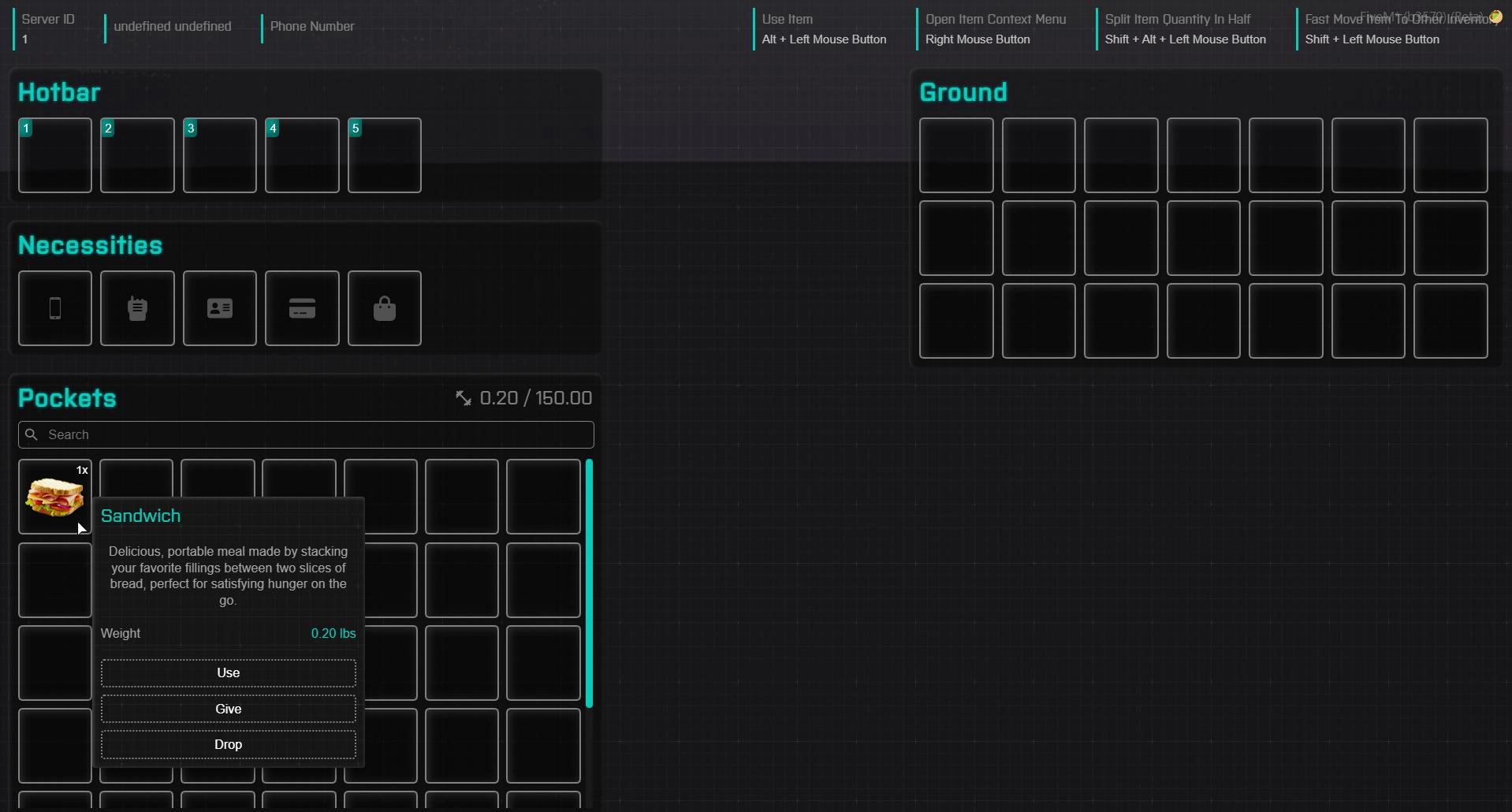Select Give in the sandwich context menu
The width and height of the screenshot is (1512, 812).
[228, 709]
